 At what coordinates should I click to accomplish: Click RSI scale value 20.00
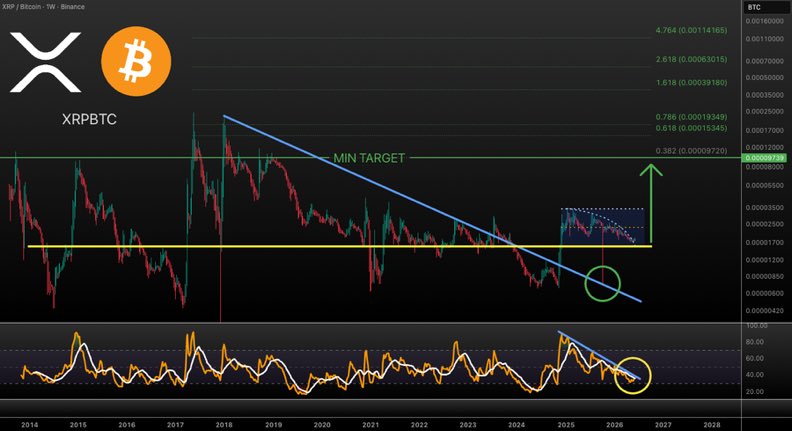(755, 392)
